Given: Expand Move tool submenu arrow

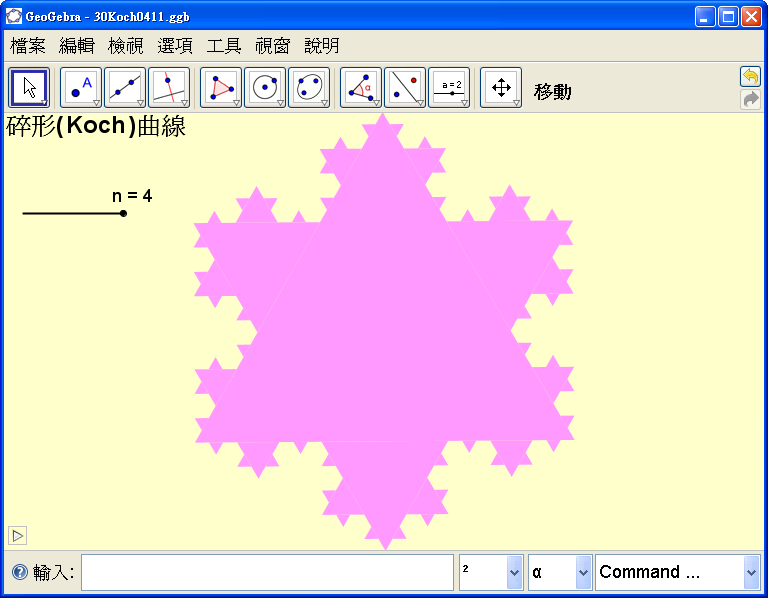Looking at the screenshot, I should (x=44, y=102).
